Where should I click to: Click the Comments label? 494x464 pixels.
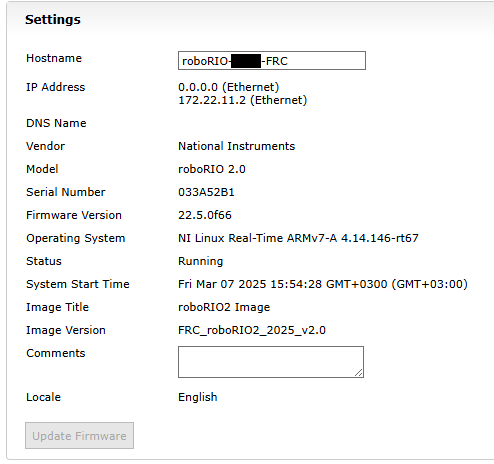point(56,353)
